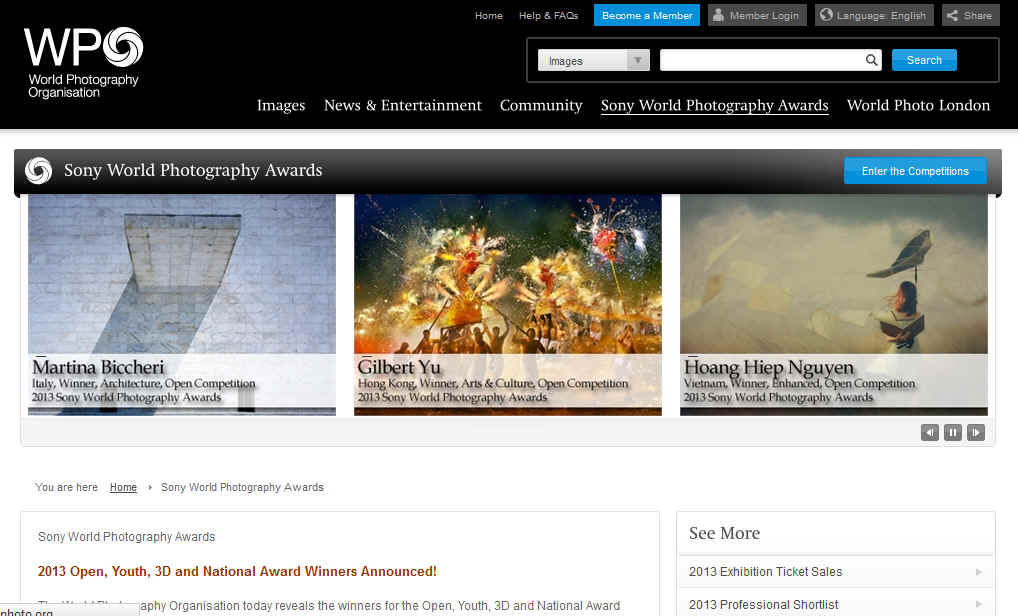1018x616 pixels.
Task: Click the See More heading
Action: [724, 533]
